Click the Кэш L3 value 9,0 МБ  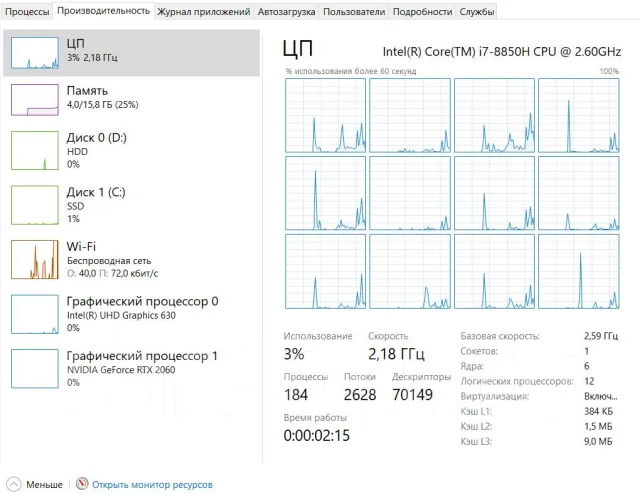[x=598, y=442]
